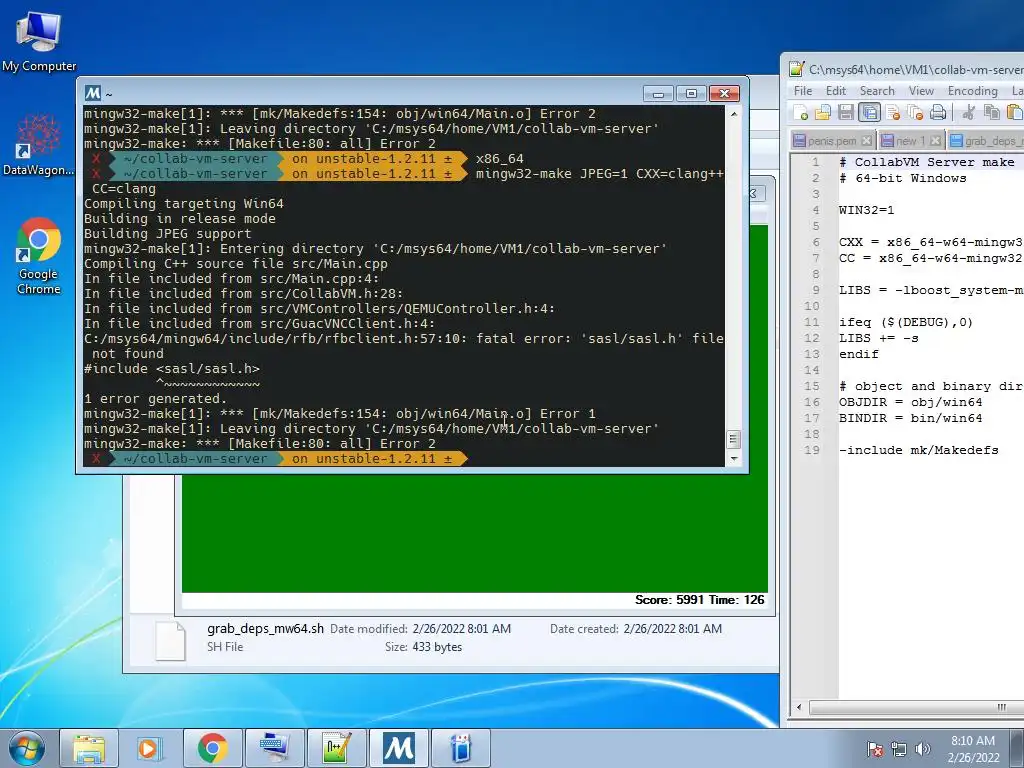Click the 'Building JPEG support' terminal line

pyautogui.click(x=167, y=233)
